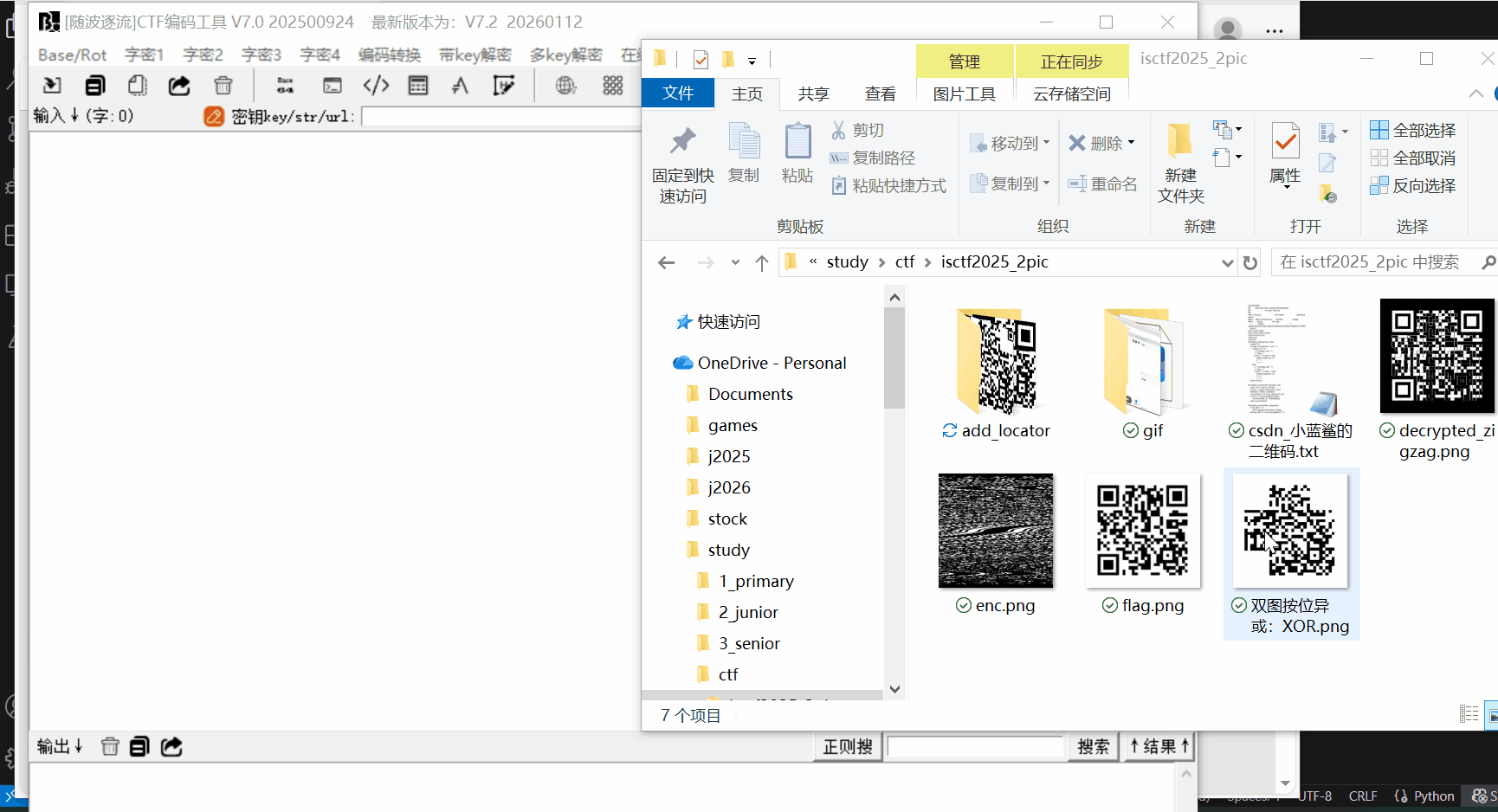The height and width of the screenshot is (812, 1498).
Task: Open the 文件 tab in Explorer
Action: 678,93
